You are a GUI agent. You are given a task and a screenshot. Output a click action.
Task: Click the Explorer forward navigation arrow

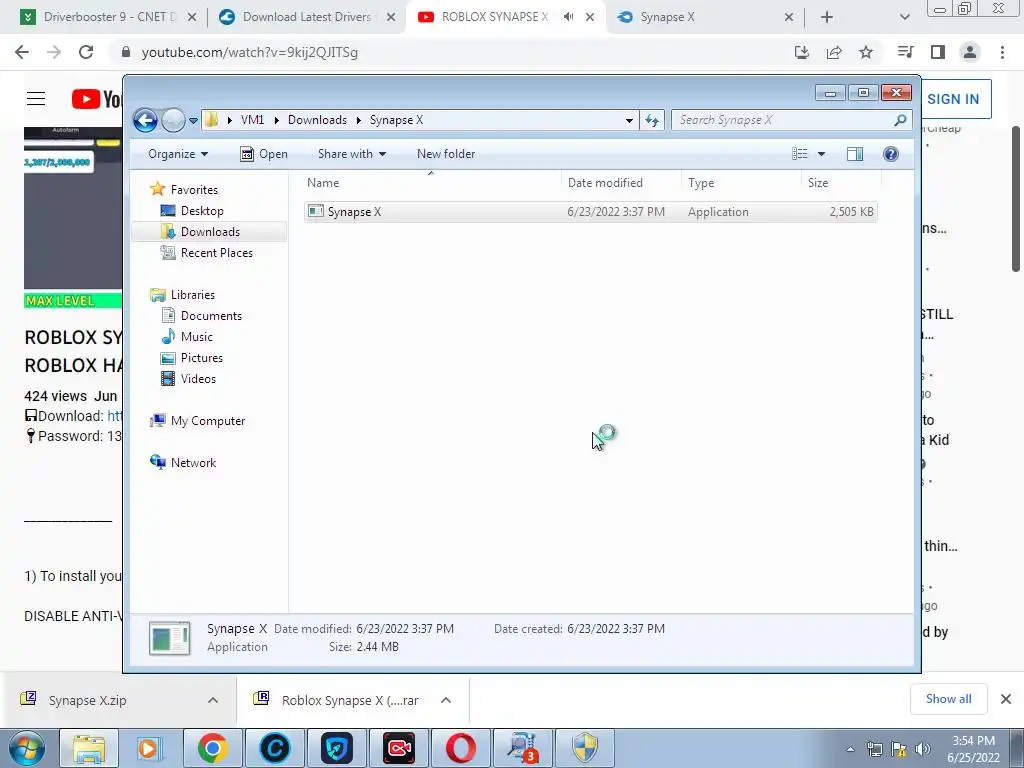coord(173,120)
